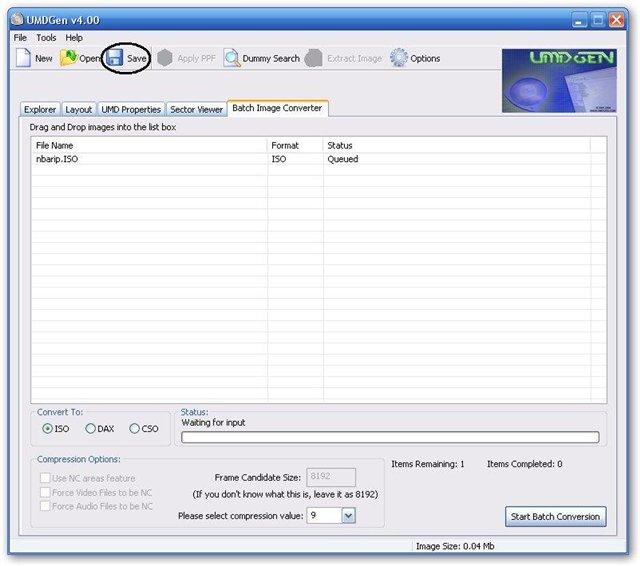640x566 pixels.
Task: Open the Tools menu
Action: click(x=46, y=37)
